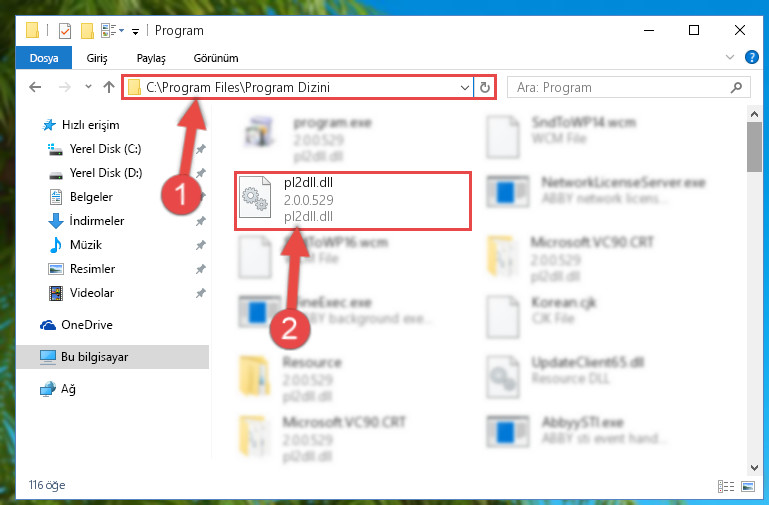Open the Videolar folder in sidebar

(81, 293)
